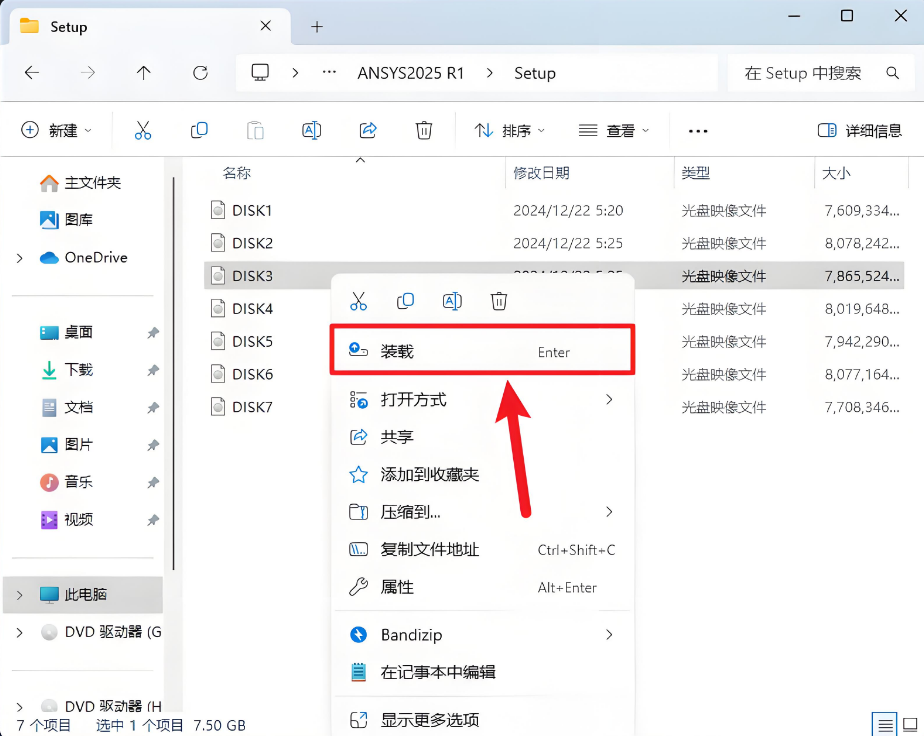Click the Share icon in the toolbar
Screen dimensions: 924x736
368,130
